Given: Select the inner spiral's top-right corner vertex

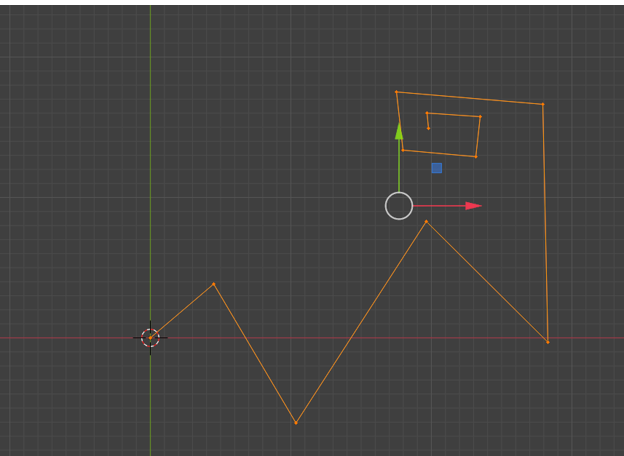Looking at the screenshot, I should coord(480,117).
